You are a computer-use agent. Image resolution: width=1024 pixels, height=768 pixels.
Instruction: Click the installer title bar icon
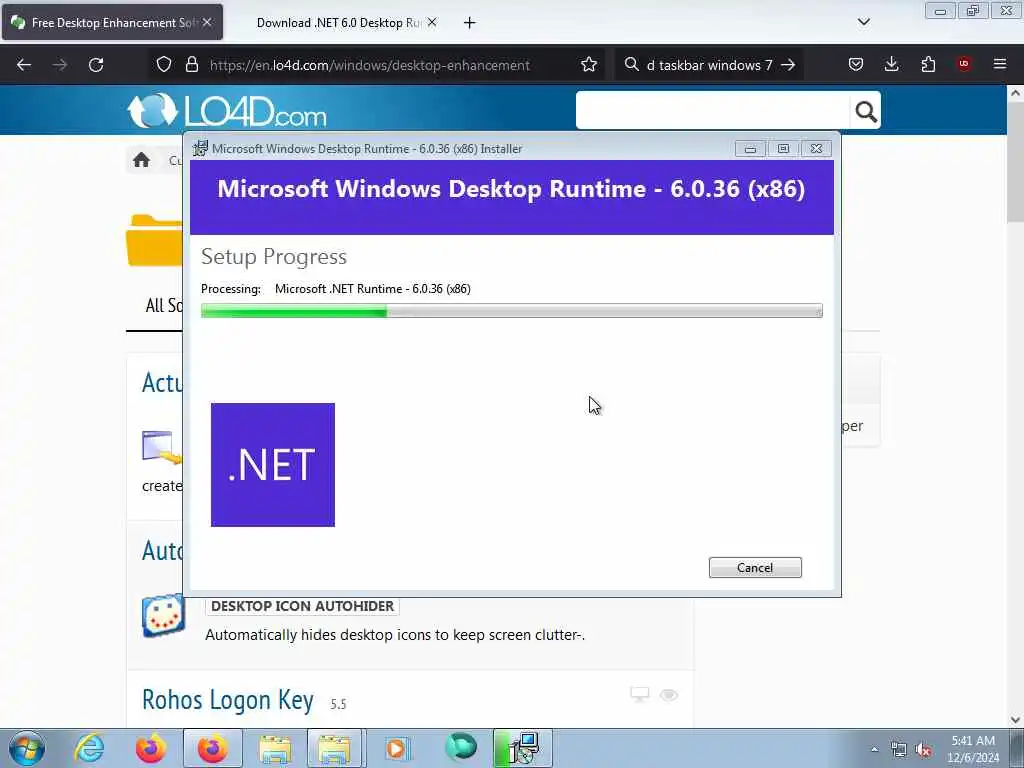(x=200, y=148)
